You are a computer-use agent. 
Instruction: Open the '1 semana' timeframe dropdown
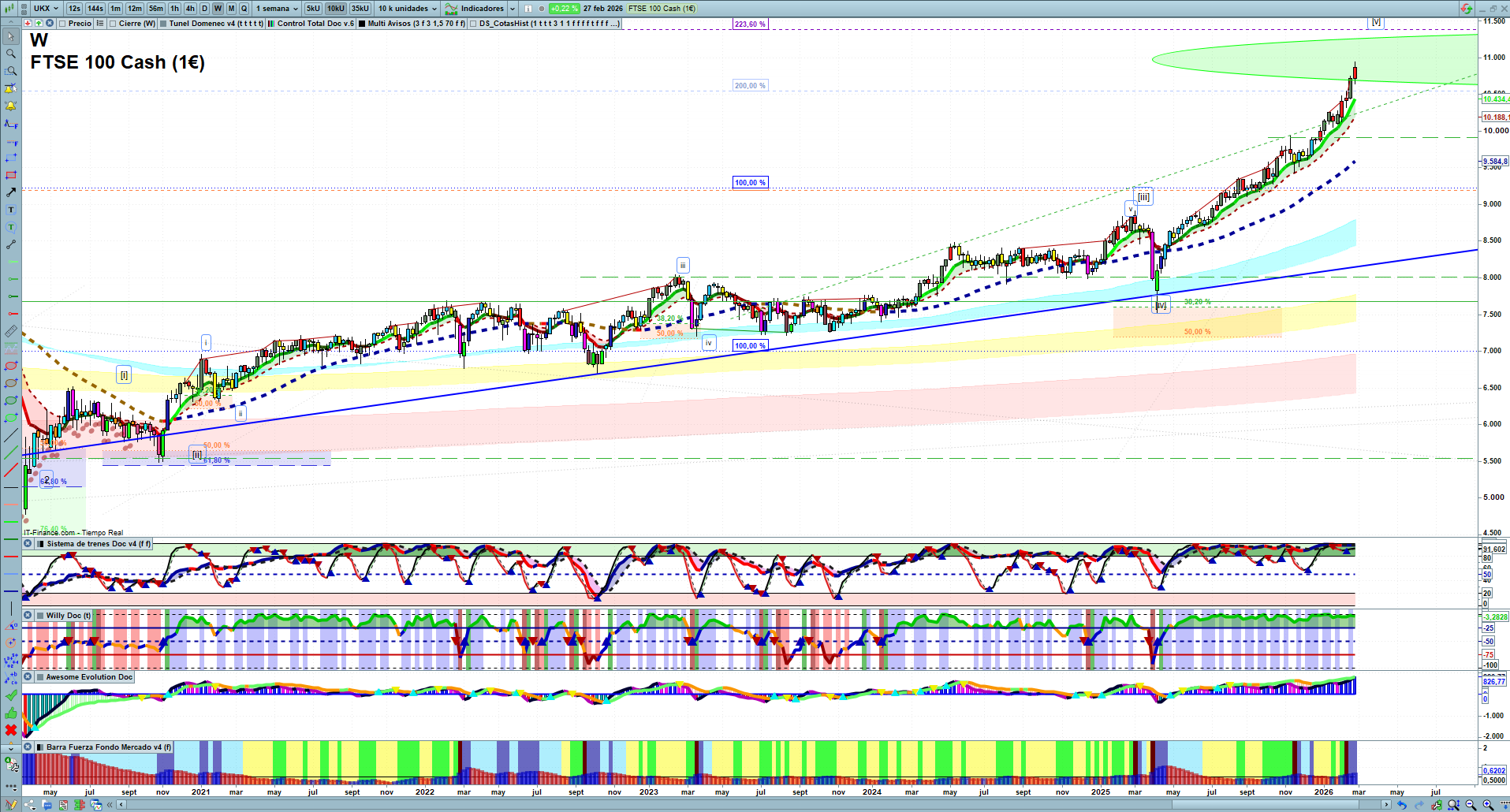click(277, 9)
